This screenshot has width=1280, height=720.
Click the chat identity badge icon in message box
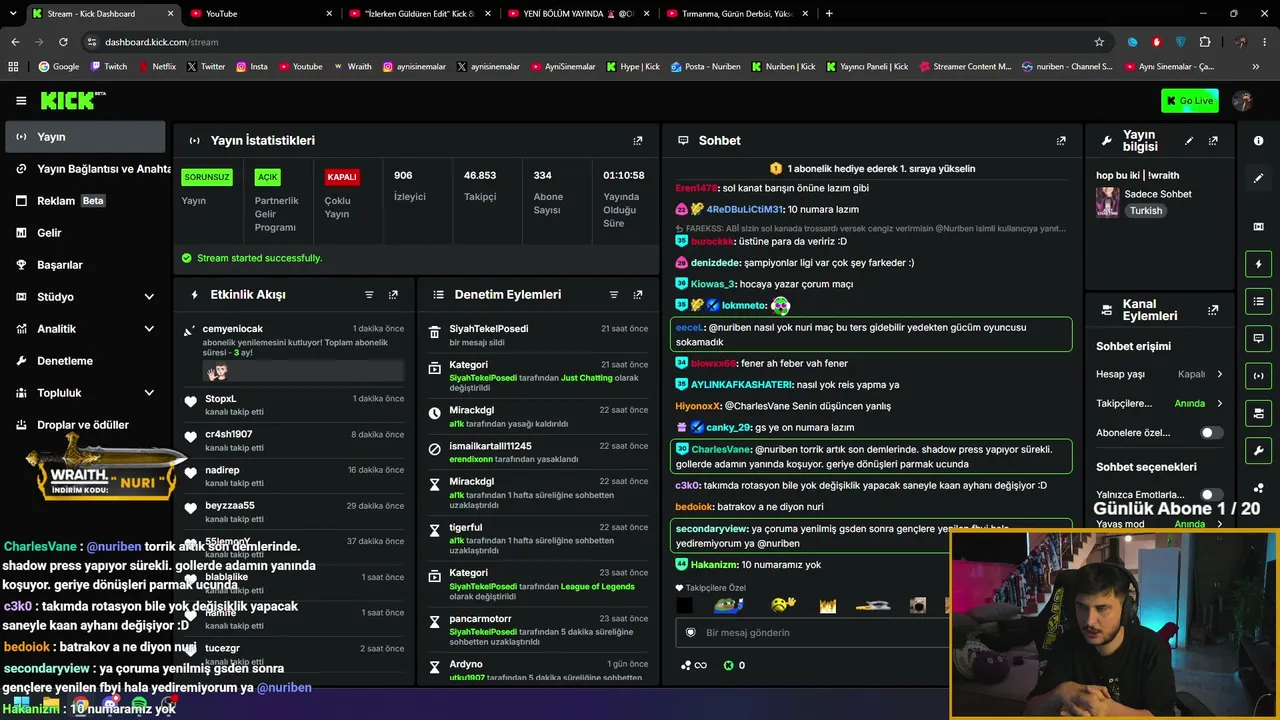click(690, 633)
